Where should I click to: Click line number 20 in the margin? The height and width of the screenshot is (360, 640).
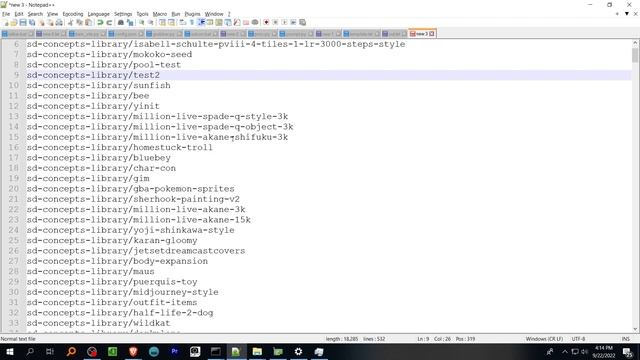tap(14, 189)
